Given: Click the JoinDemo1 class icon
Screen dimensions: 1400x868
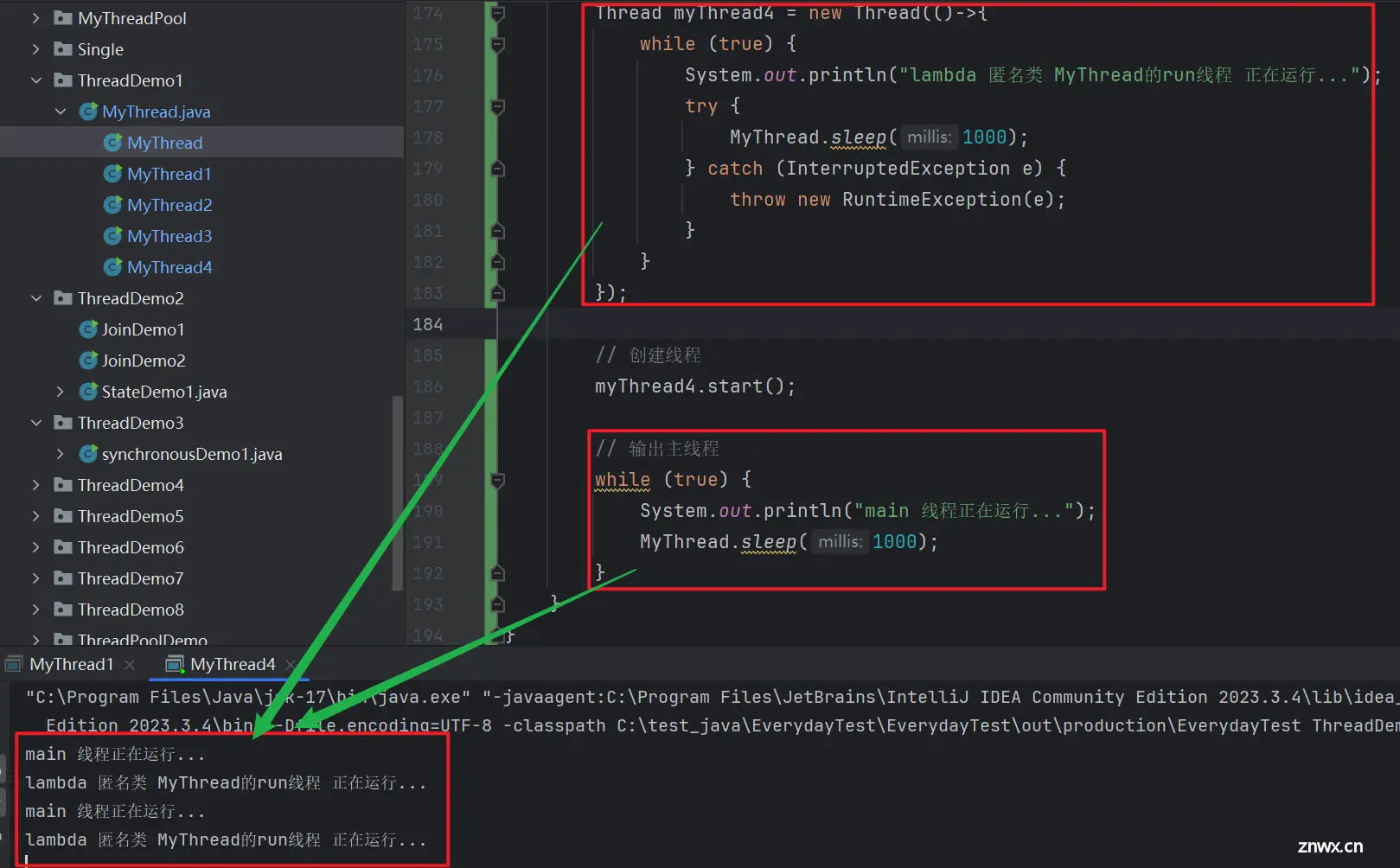Looking at the screenshot, I should pos(87,329).
